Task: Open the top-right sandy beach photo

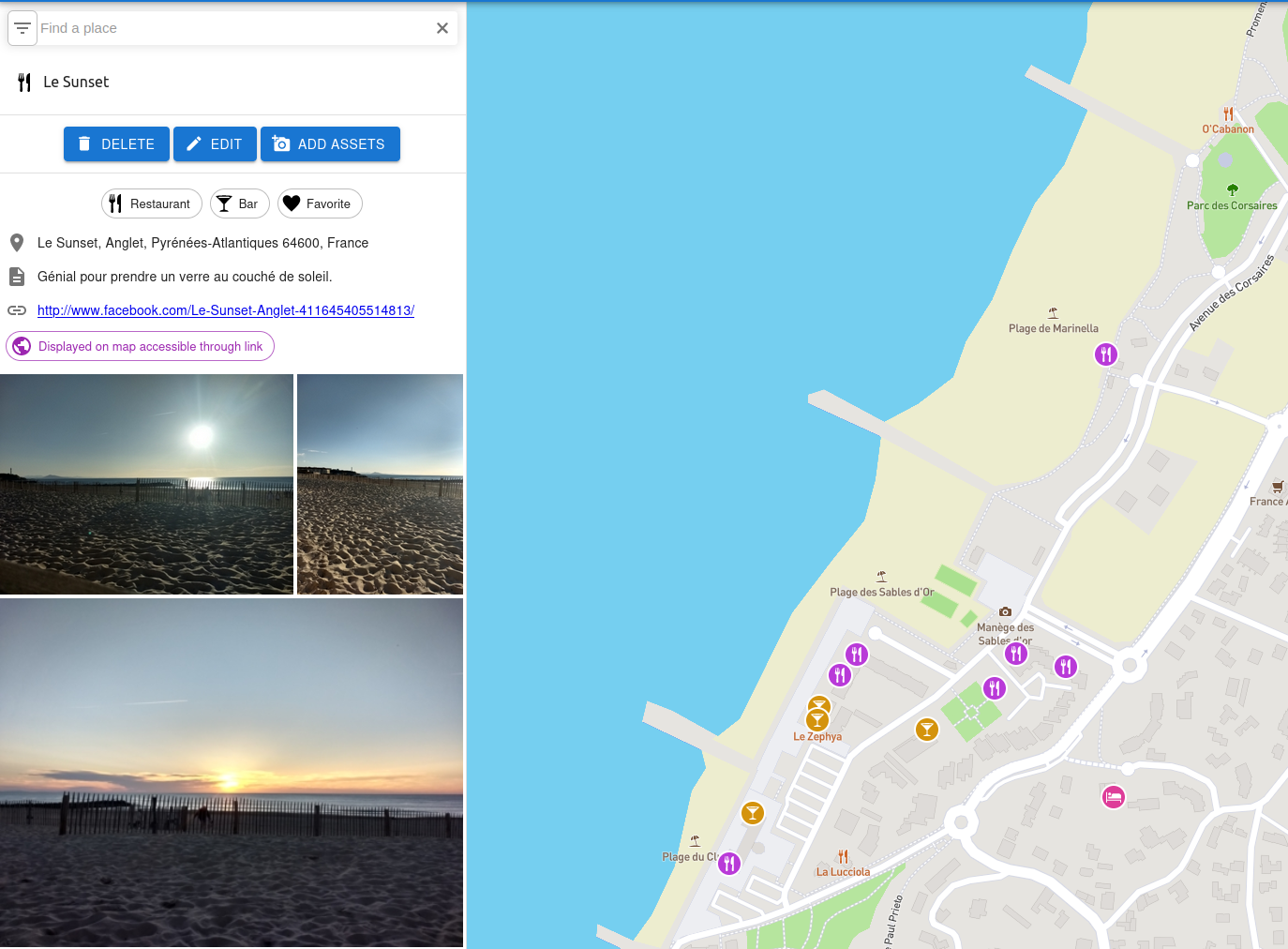Action: 380,484
